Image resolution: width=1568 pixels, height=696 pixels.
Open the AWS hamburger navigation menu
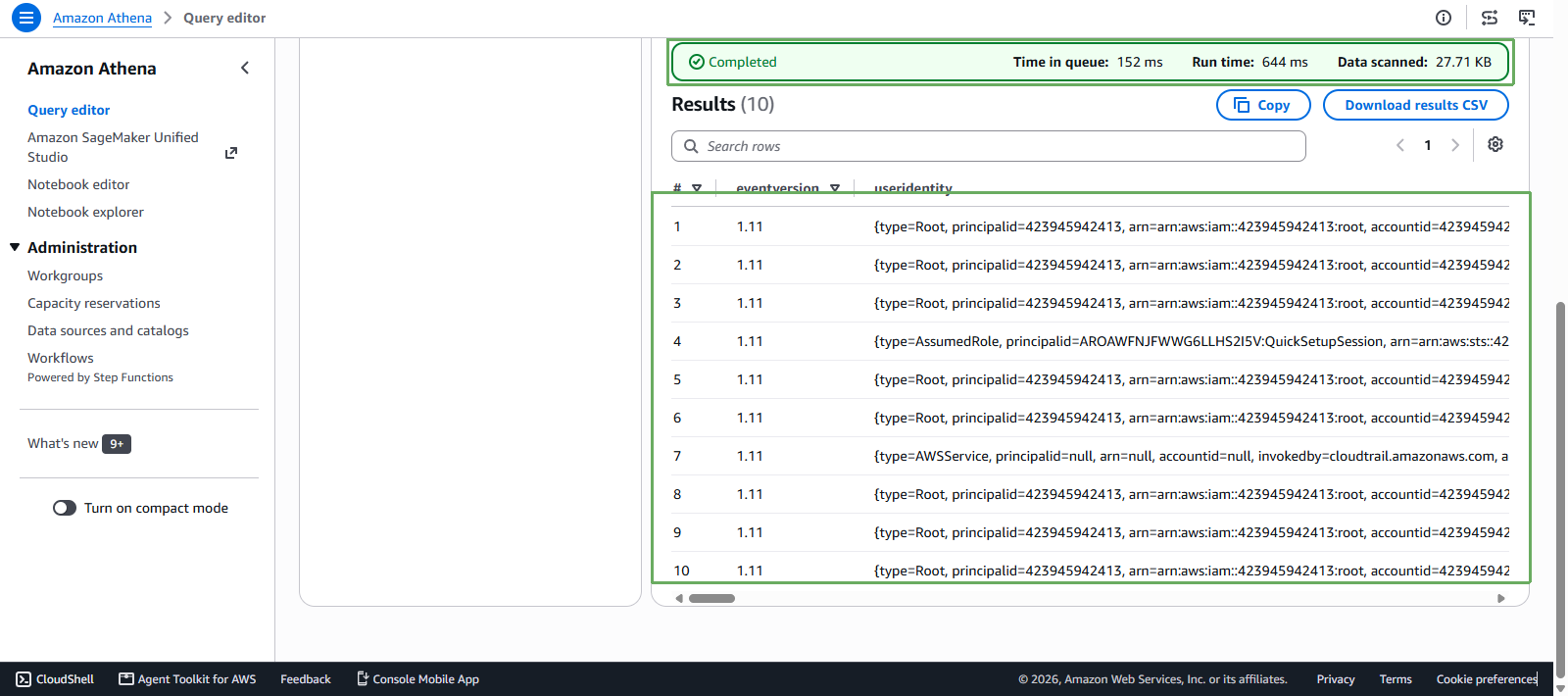(26, 18)
